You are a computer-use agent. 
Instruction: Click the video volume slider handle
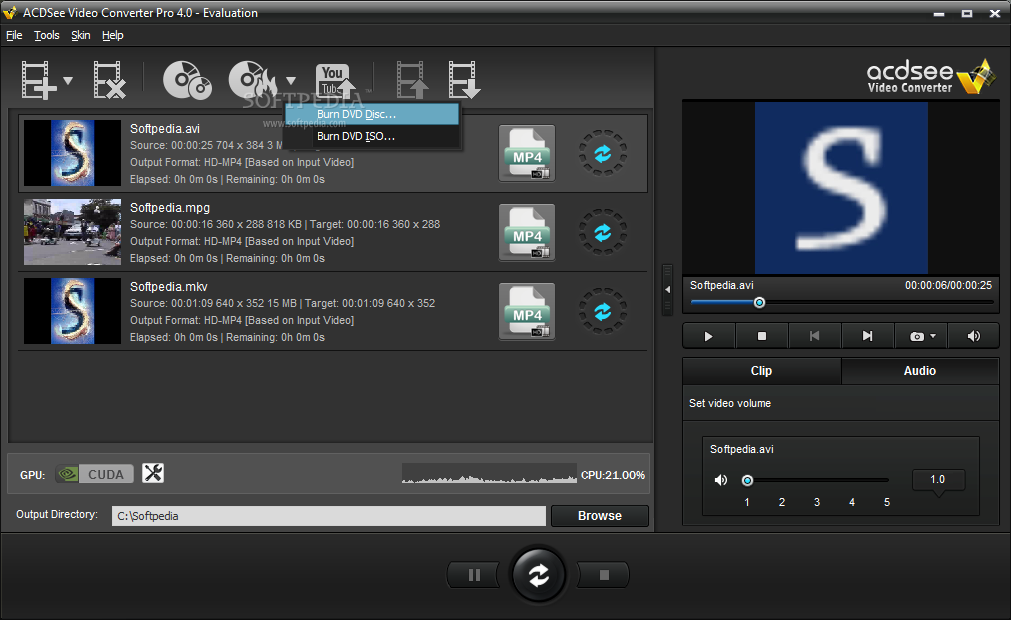pyautogui.click(x=747, y=480)
